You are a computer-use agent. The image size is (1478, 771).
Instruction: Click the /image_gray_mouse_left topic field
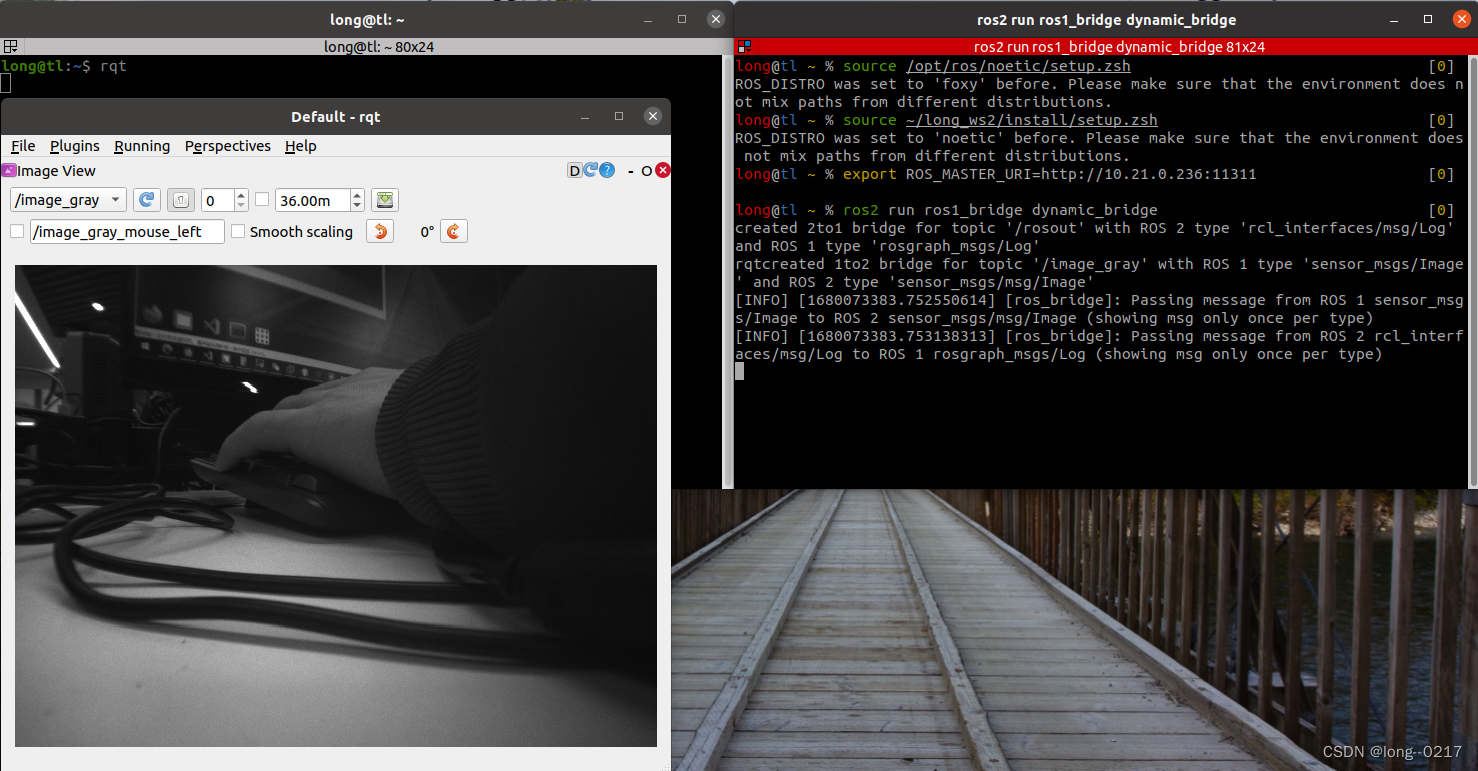pos(126,231)
